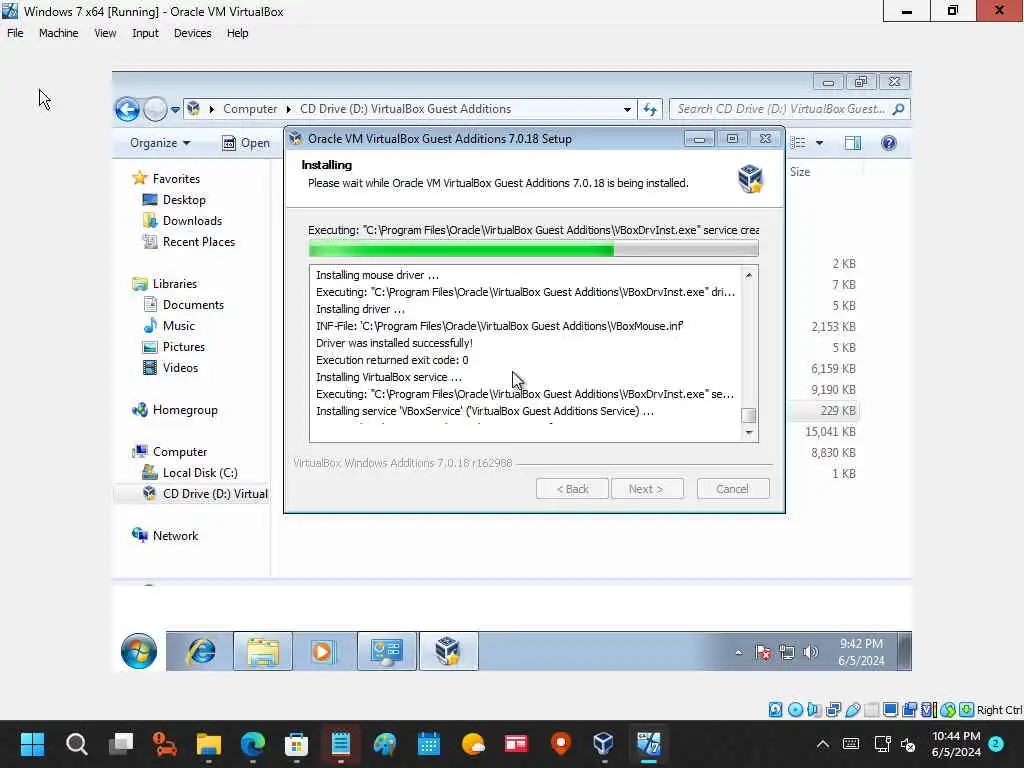
Task: Click the Action Center flag icon
Action: tap(763, 652)
